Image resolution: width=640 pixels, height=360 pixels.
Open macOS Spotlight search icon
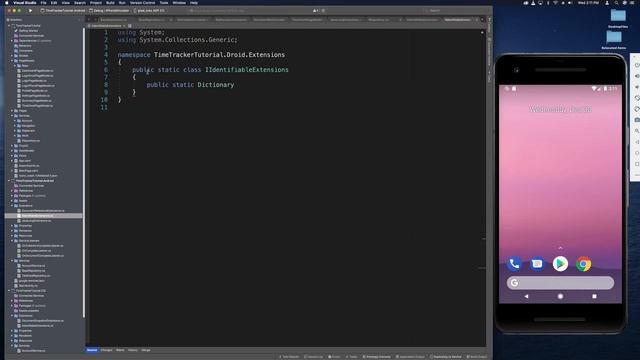(x=616, y=2)
